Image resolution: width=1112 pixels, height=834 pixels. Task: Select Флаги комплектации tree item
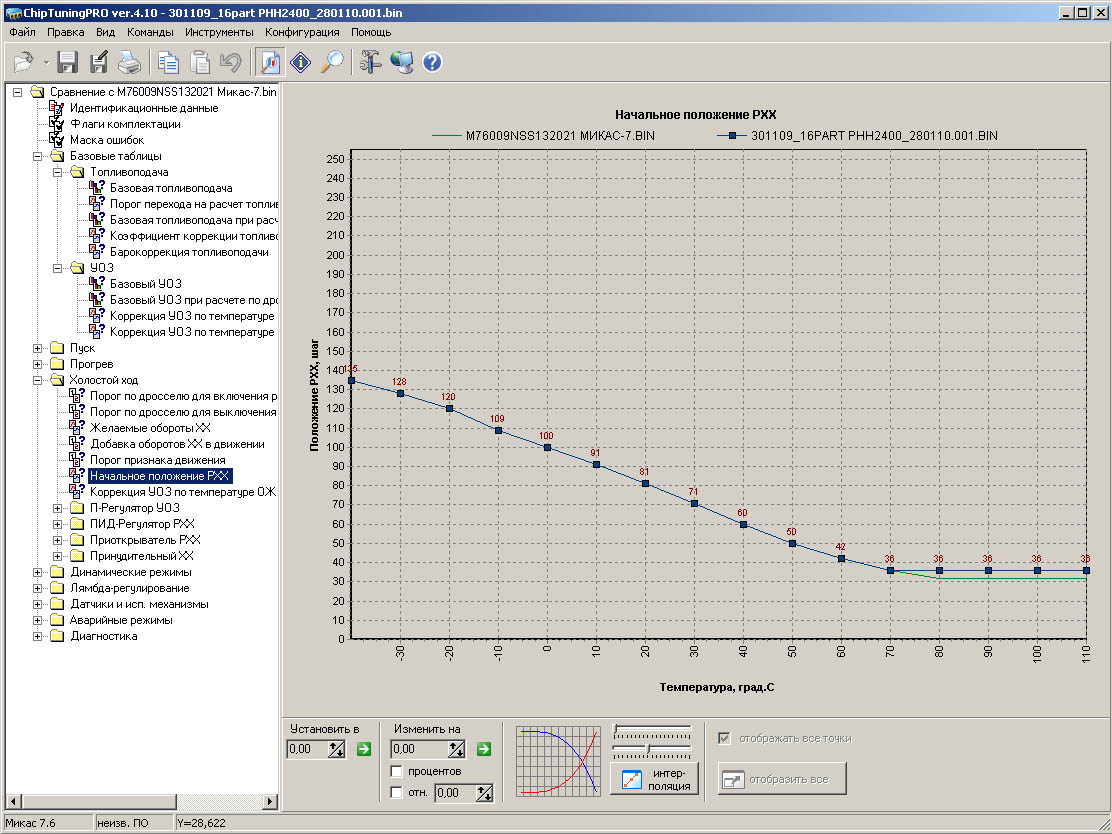125,124
